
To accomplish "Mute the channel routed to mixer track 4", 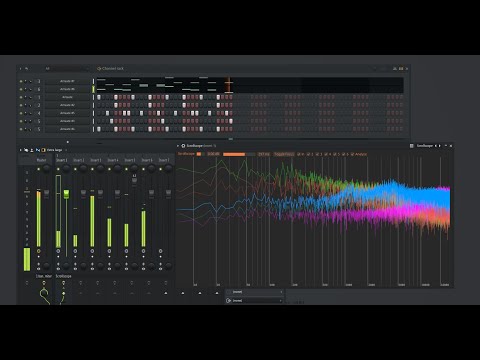I will click(21, 113).
